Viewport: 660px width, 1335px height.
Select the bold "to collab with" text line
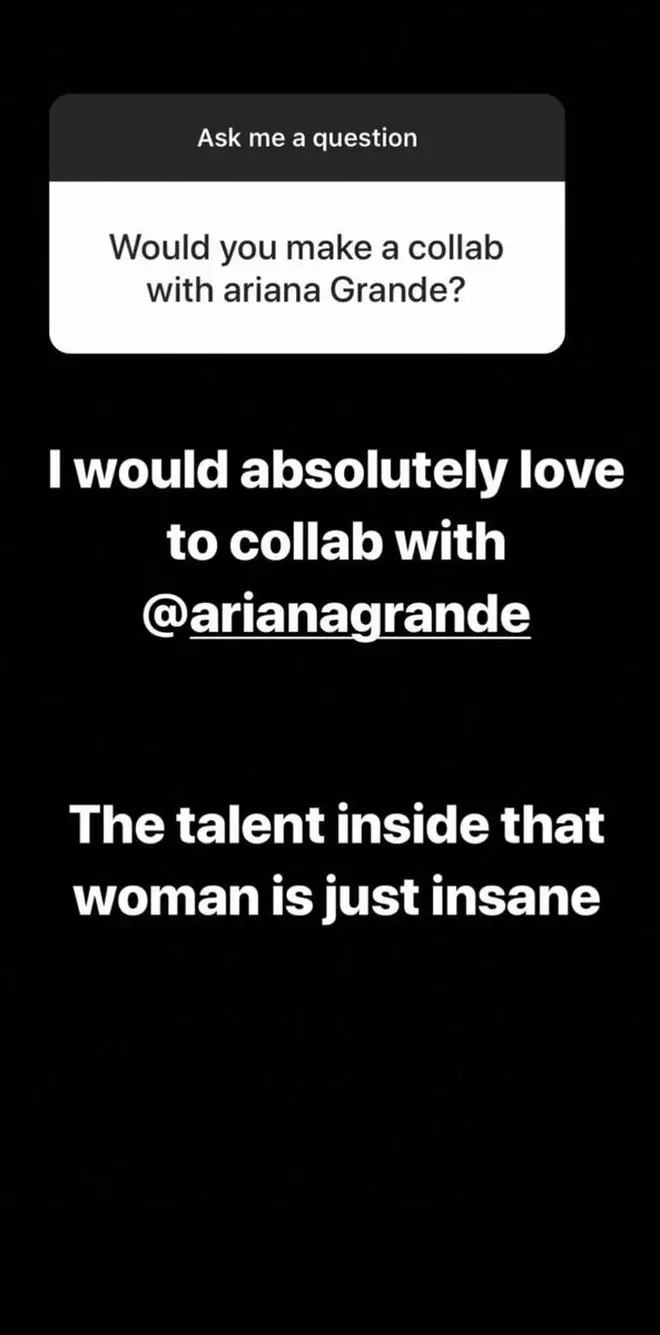click(335, 541)
